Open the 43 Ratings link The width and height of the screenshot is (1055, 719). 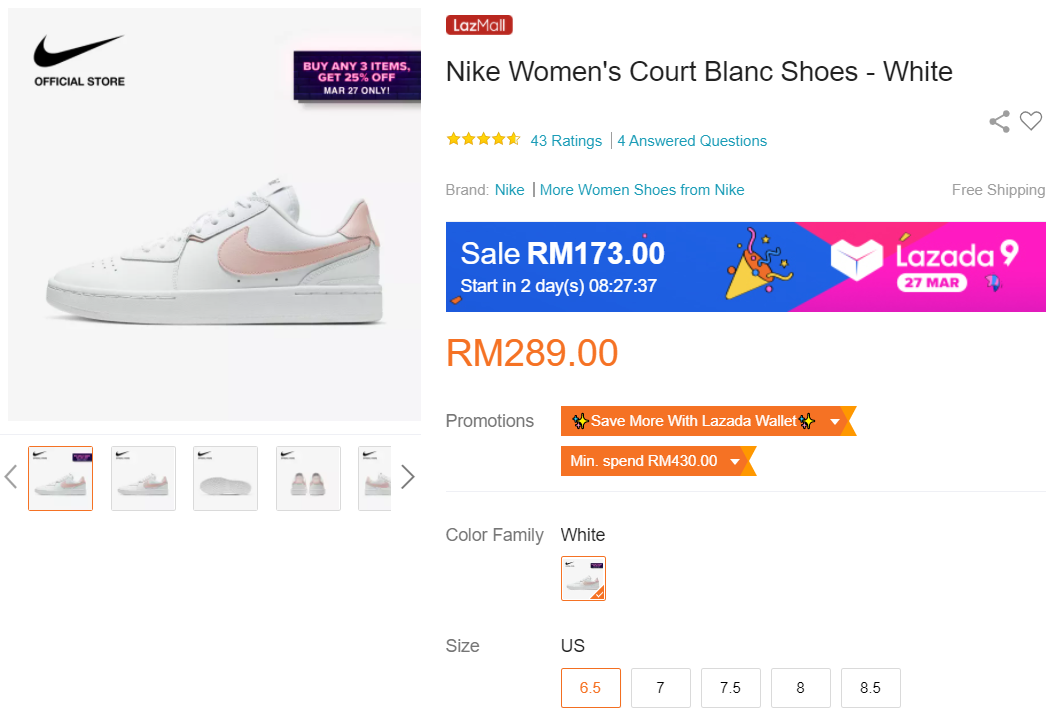click(566, 141)
